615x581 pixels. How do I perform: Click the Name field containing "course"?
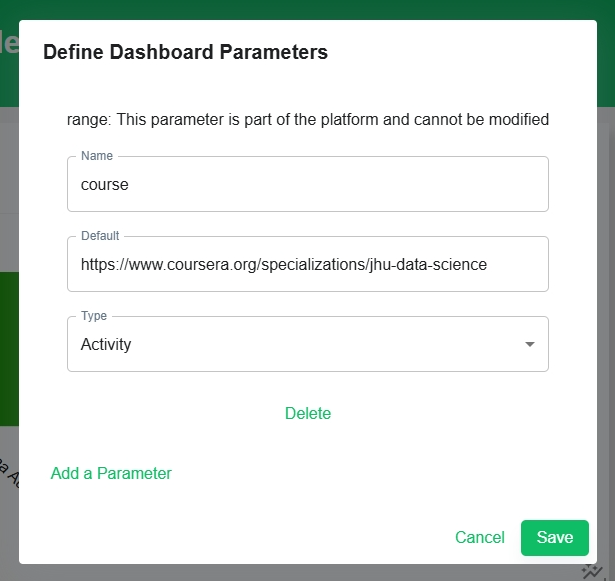[x=308, y=184]
